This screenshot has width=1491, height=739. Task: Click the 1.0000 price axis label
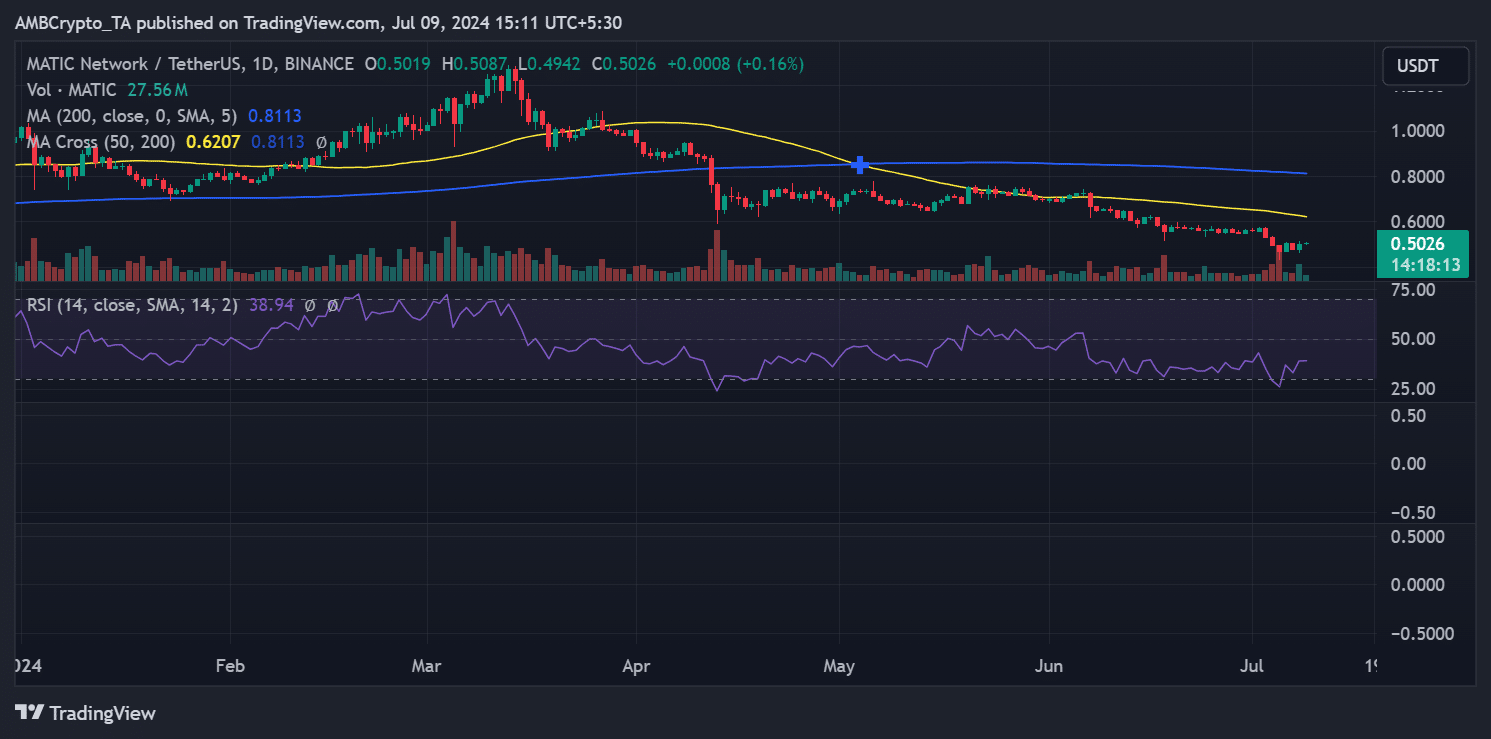click(x=1416, y=131)
